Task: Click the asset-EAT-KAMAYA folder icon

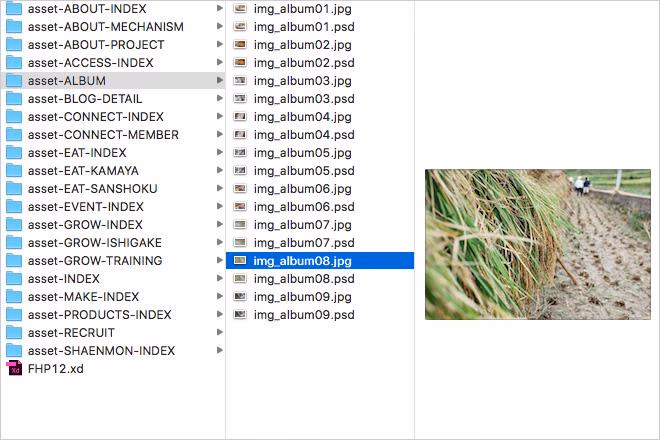Action: click(x=14, y=170)
